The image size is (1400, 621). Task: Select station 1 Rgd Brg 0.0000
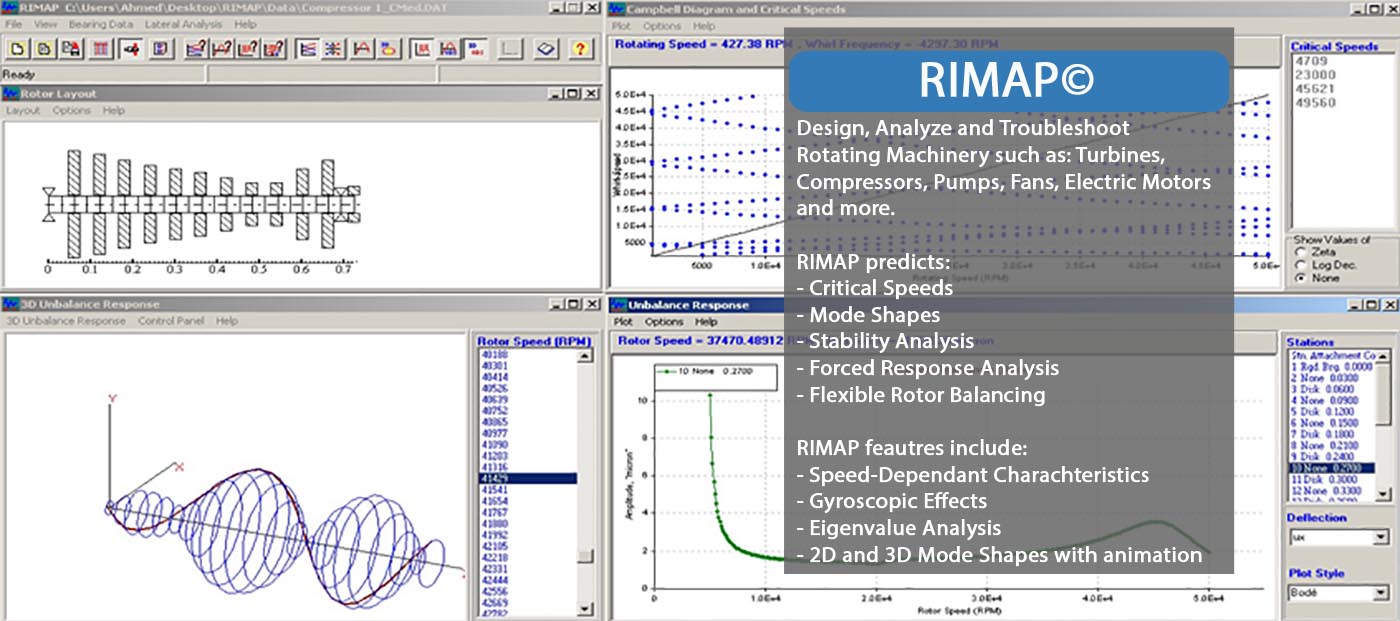1332,367
